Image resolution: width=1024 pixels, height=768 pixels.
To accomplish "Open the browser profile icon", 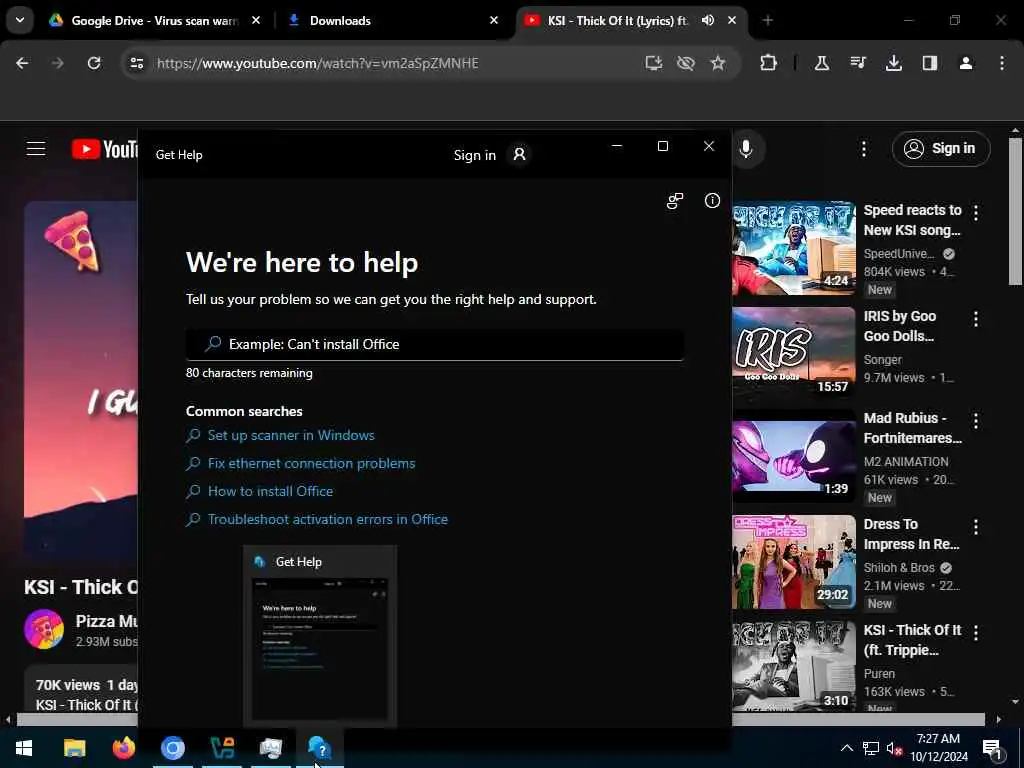I will pos(966,63).
